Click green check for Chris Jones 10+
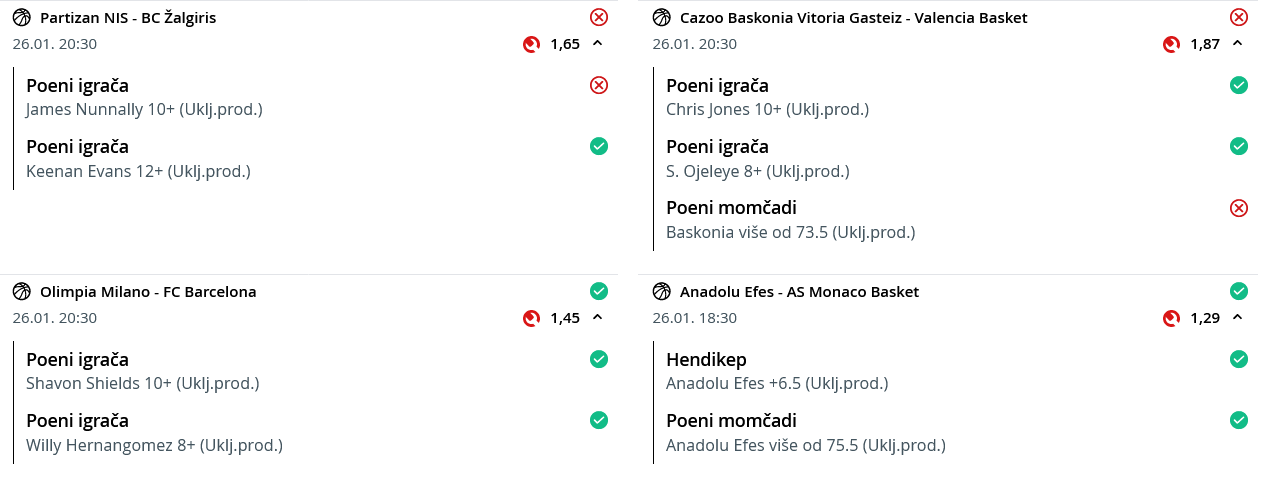This screenshot has height=486, width=1270. pos(1239,85)
